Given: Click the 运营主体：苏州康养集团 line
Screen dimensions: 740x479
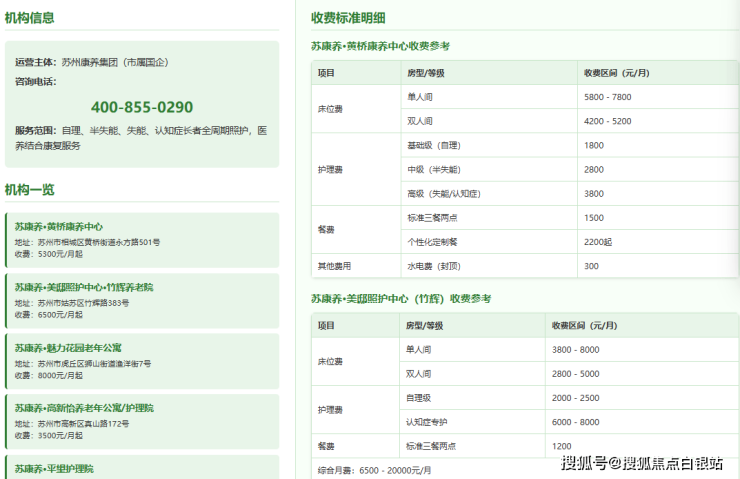Looking at the screenshot, I should coord(92,62).
